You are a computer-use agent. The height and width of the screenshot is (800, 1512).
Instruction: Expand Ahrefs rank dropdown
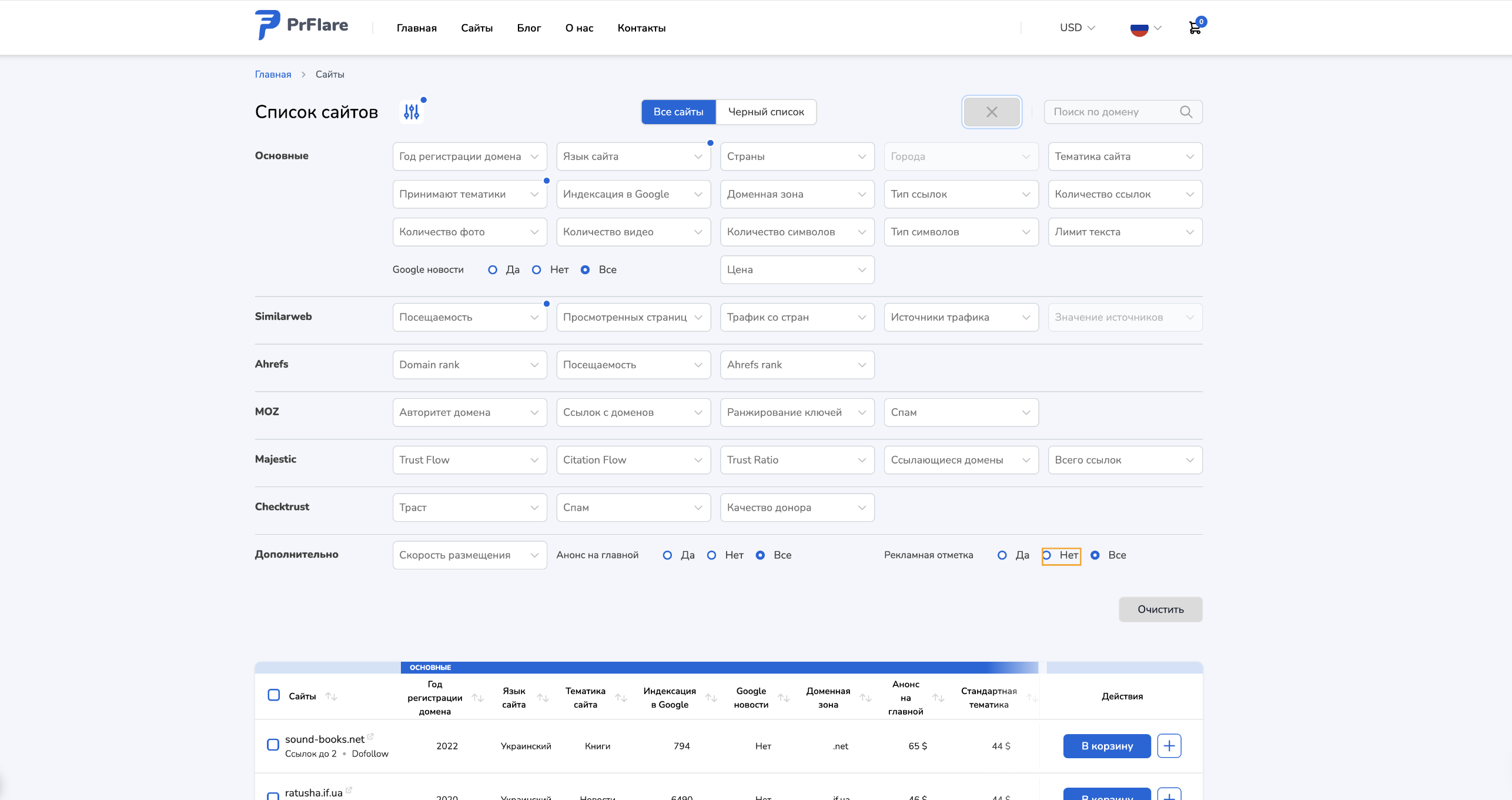tap(797, 365)
